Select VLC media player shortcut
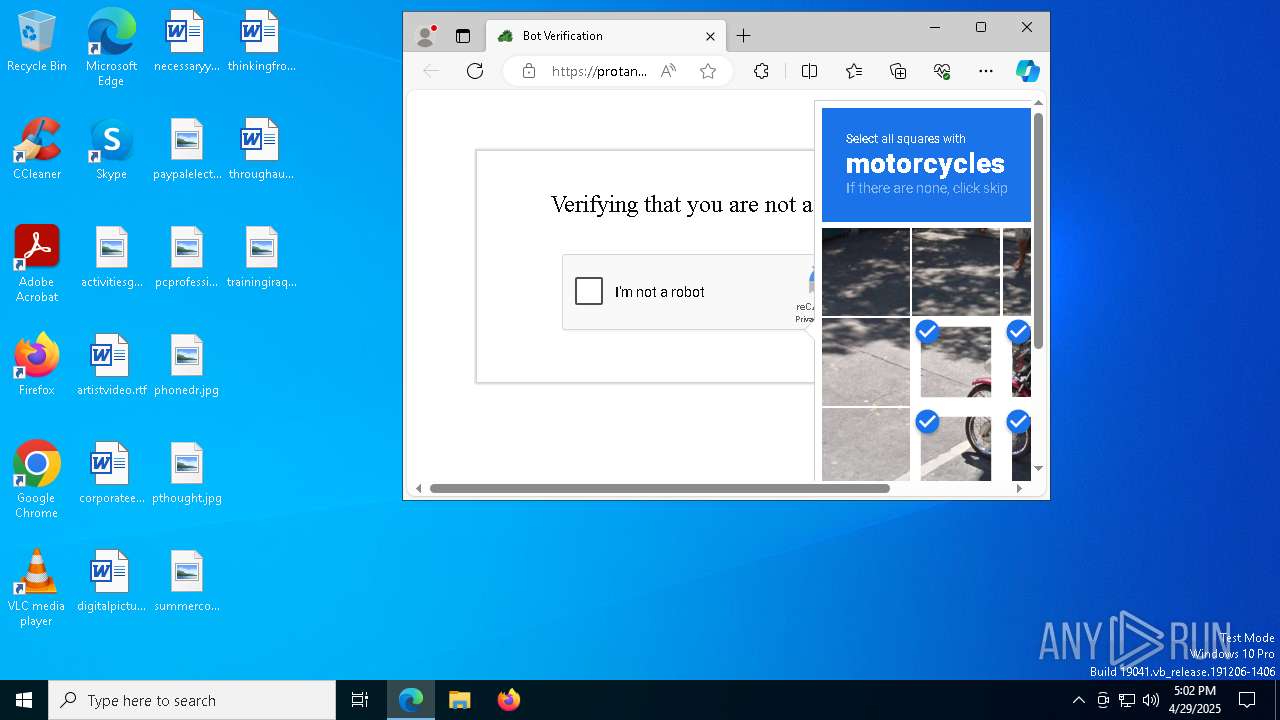This screenshot has width=1280, height=720. (x=37, y=588)
